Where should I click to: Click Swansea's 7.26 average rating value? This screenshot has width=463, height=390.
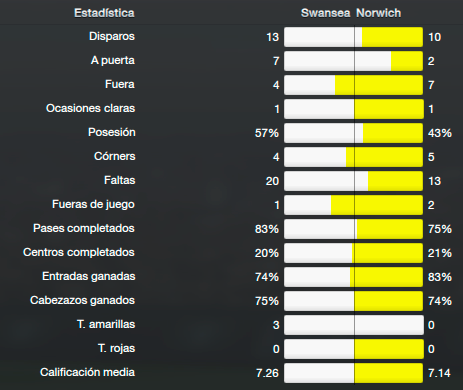[x=267, y=373]
